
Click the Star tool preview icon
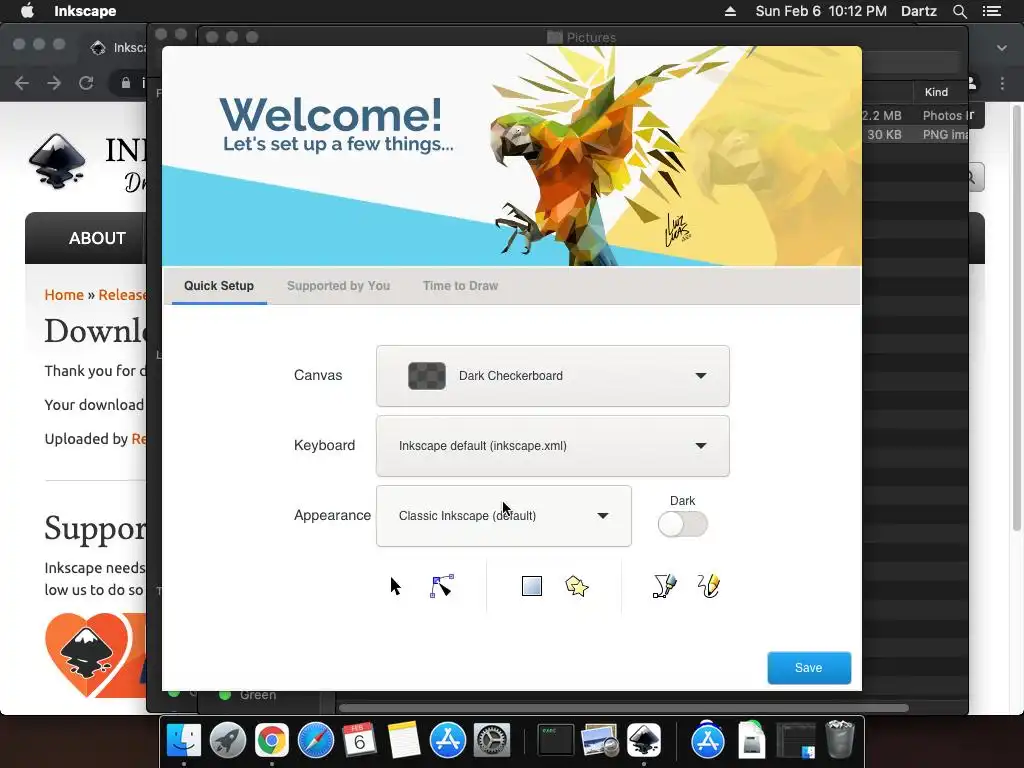click(577, 586)
